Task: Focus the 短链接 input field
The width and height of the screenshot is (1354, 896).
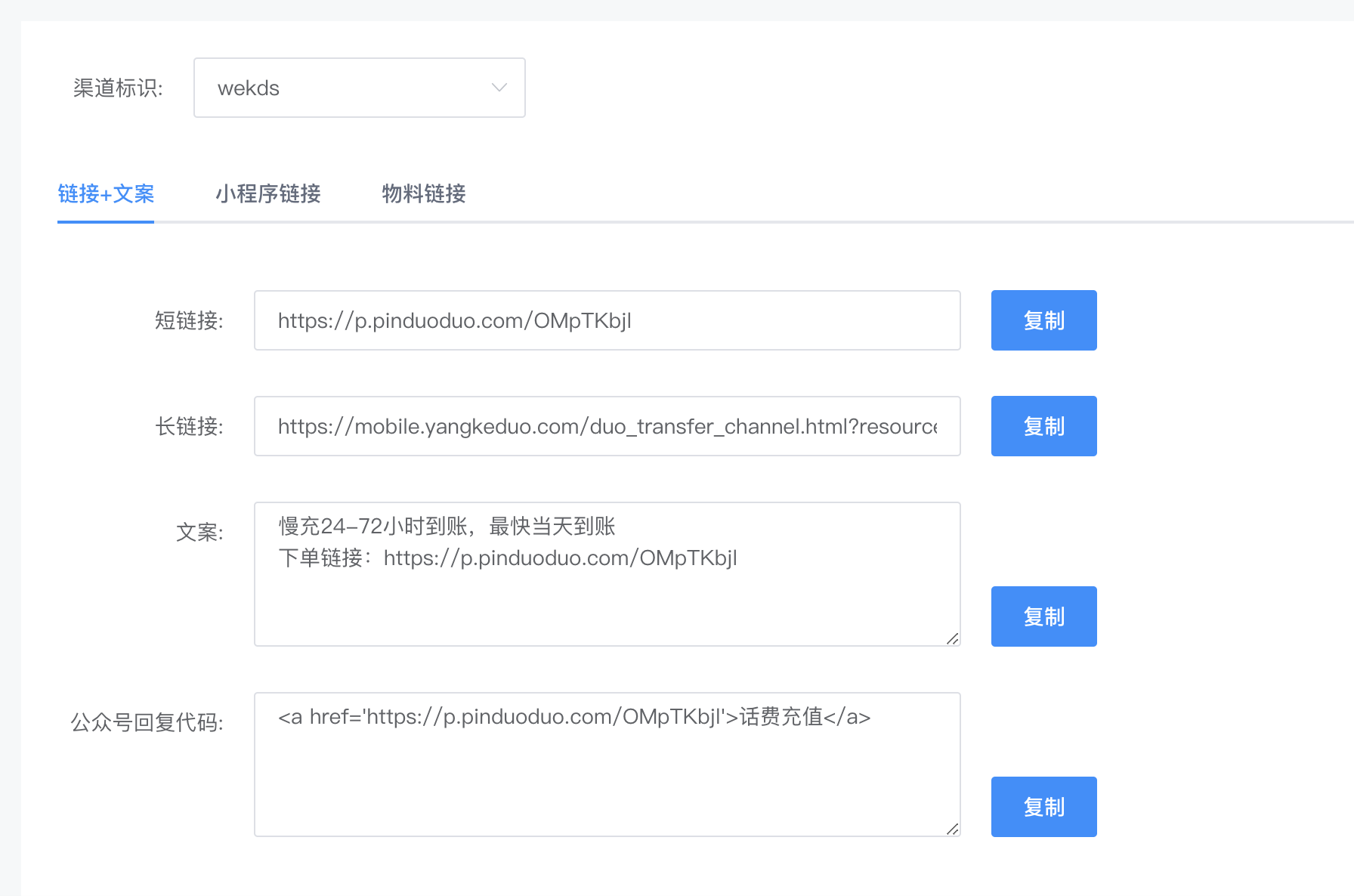Action: (607, 320)
